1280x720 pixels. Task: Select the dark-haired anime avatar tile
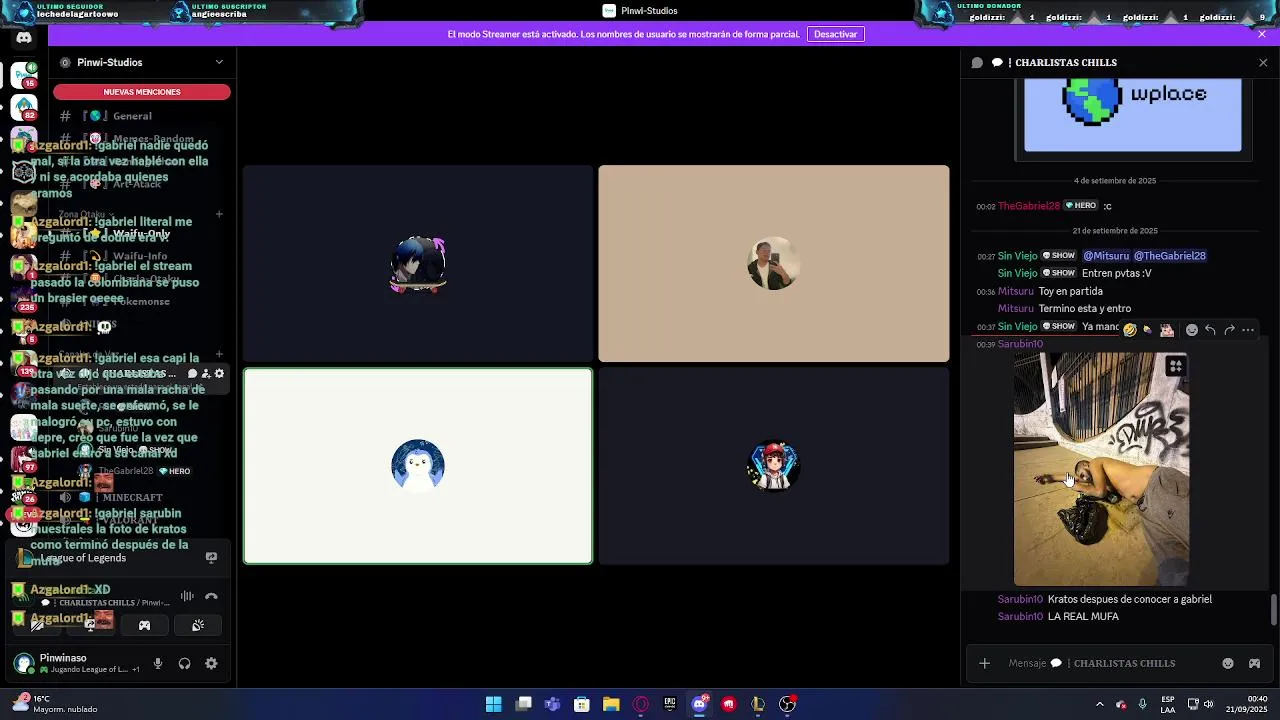click(418, 263)
